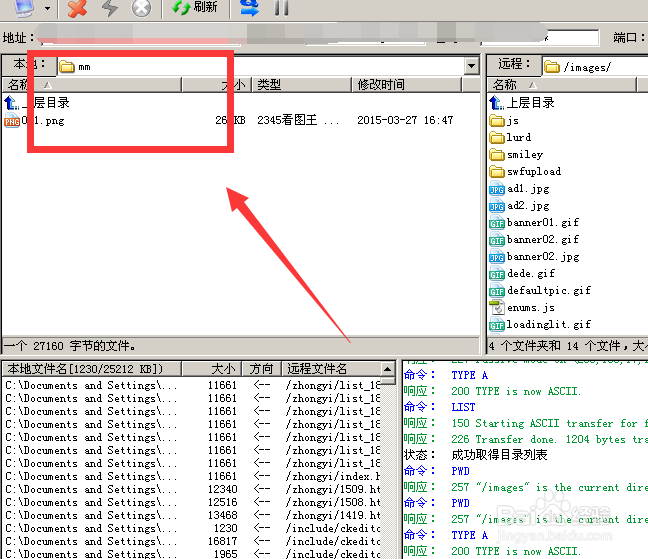Click the mm folder icon in local path
The width and height of the screenshot is (648, 559).
67,67
